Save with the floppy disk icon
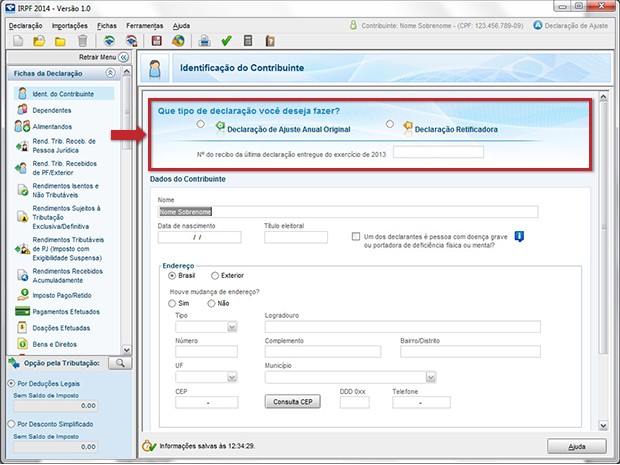The height and width of the screenshot is (465, 620). (157, 41)
